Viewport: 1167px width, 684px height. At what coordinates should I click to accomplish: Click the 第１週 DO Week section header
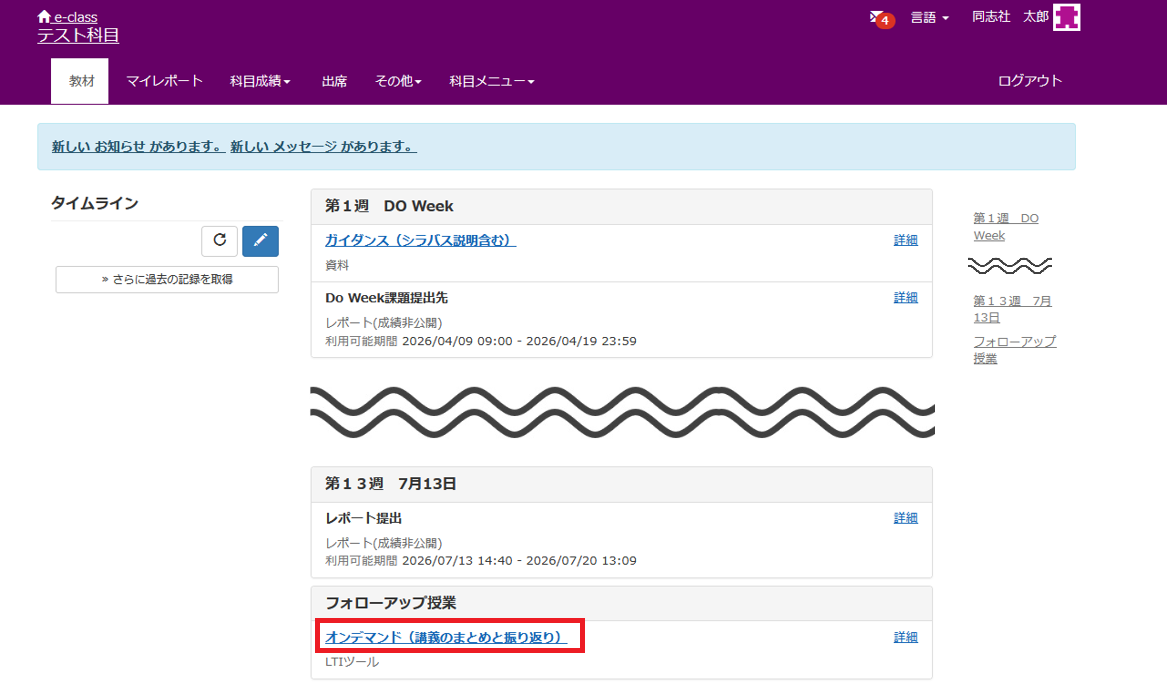click(x=389, y=206)
